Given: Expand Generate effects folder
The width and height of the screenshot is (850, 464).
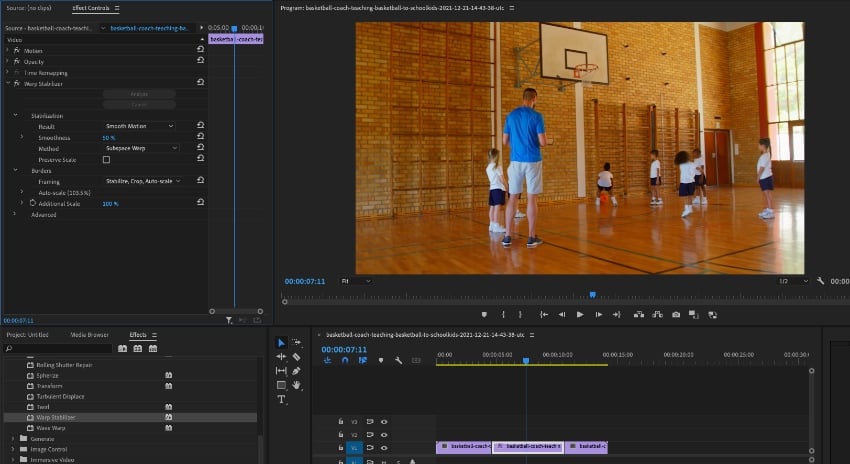Looking at the screenshot, I should (x=12, y=439).
